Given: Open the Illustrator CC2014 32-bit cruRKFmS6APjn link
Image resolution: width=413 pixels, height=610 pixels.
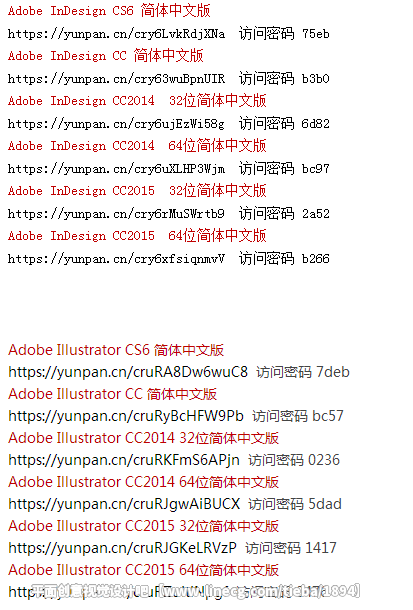Looking at the screenshot, I should pyautogui.click(x=124, y=460).
